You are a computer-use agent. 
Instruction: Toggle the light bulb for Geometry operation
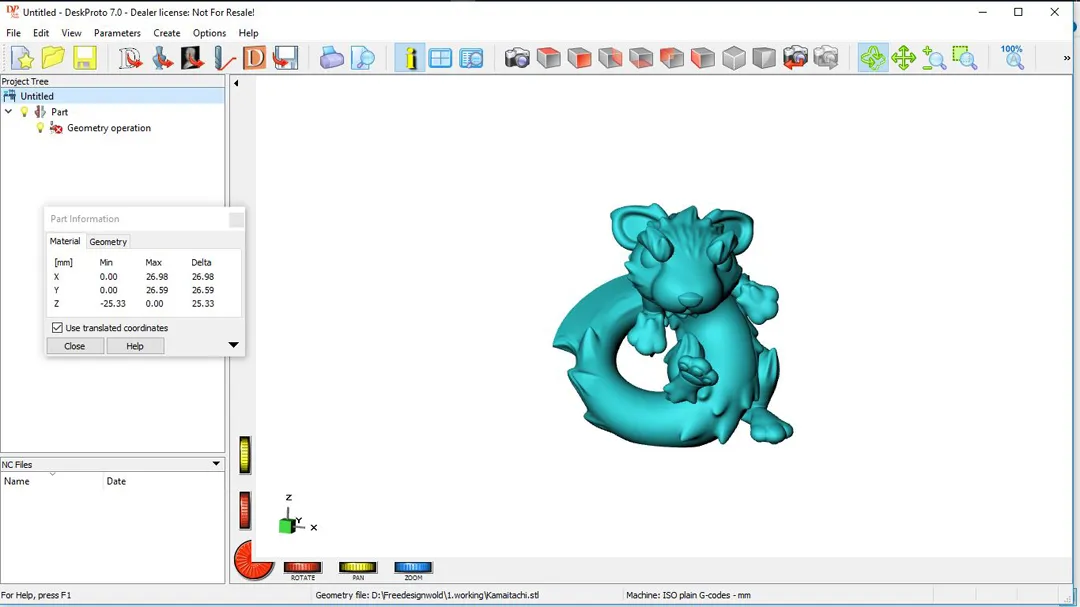[x=40, y=128]
